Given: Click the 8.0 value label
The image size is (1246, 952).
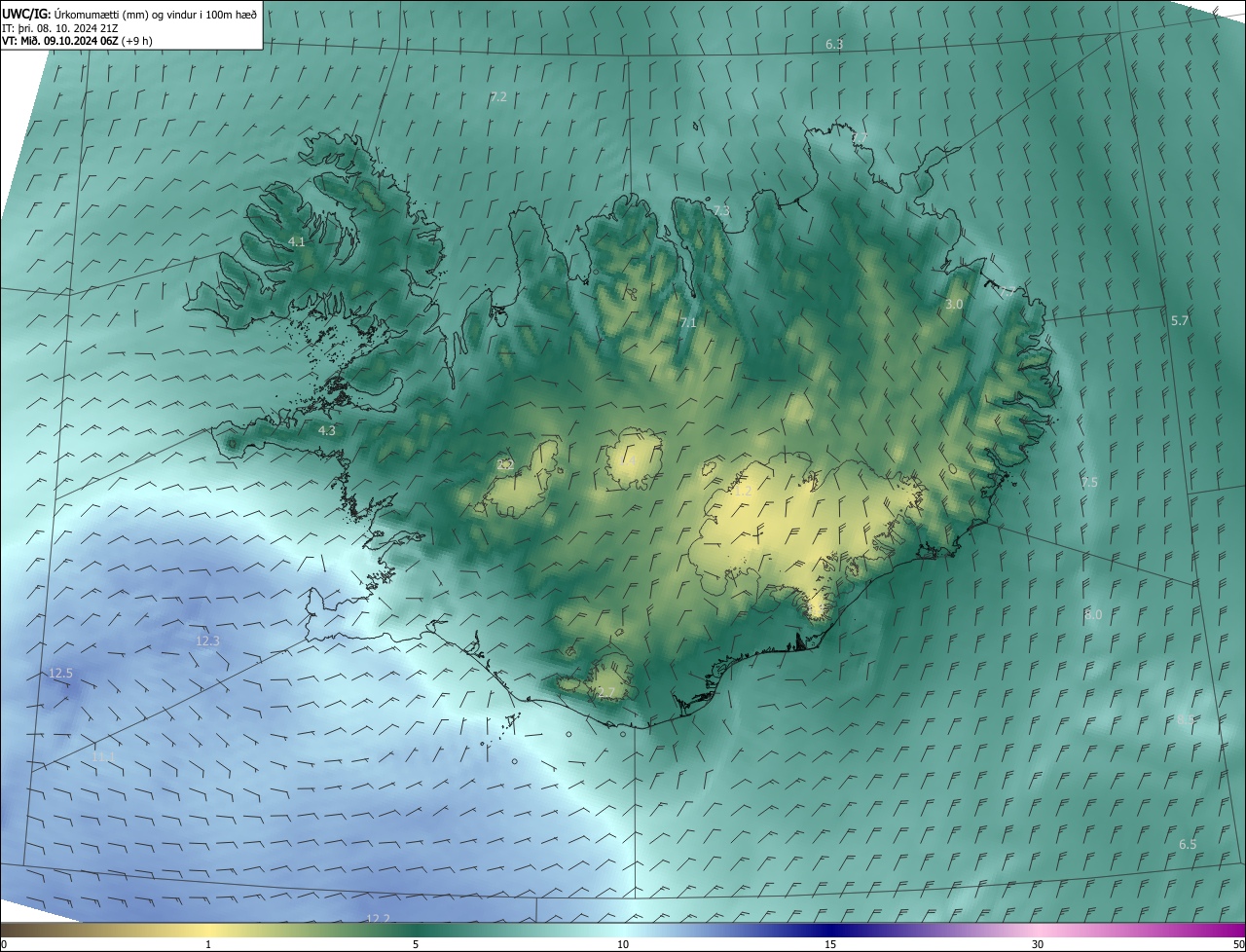Looking at the screenshot, I should pyautogui.click(x=1093, y=615).
